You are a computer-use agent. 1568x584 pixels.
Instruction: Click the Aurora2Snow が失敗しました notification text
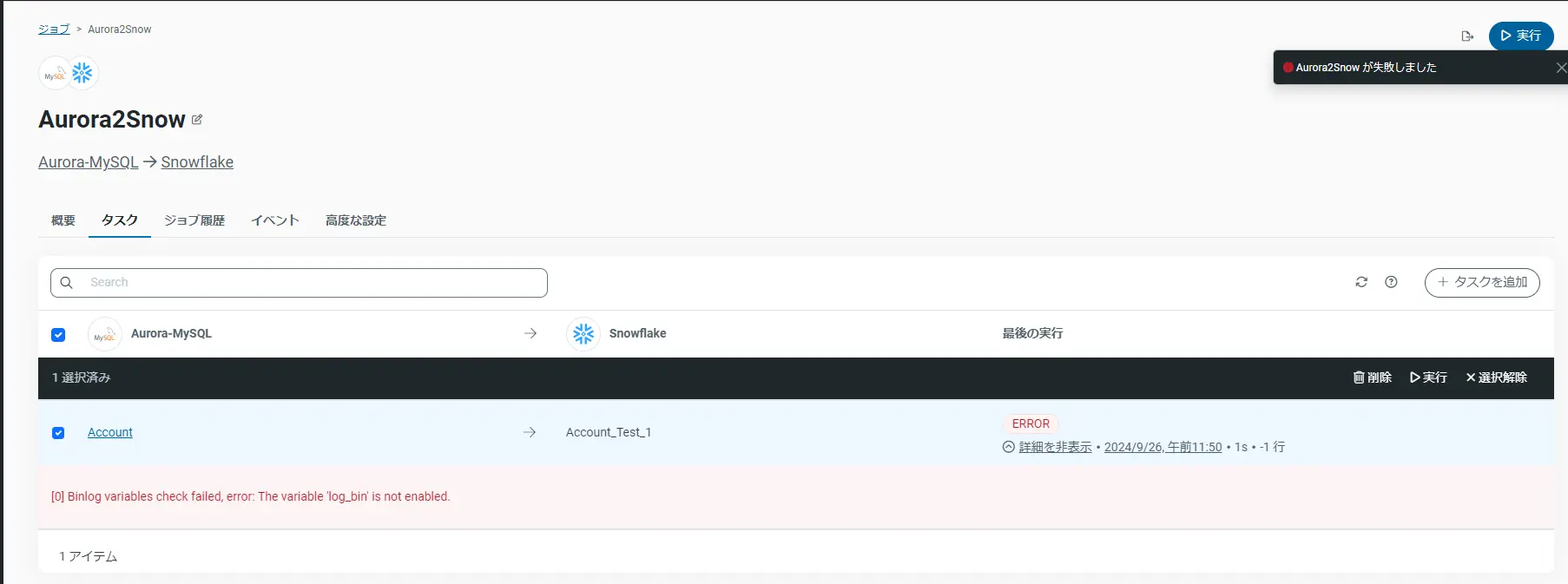click(1366, 67)
